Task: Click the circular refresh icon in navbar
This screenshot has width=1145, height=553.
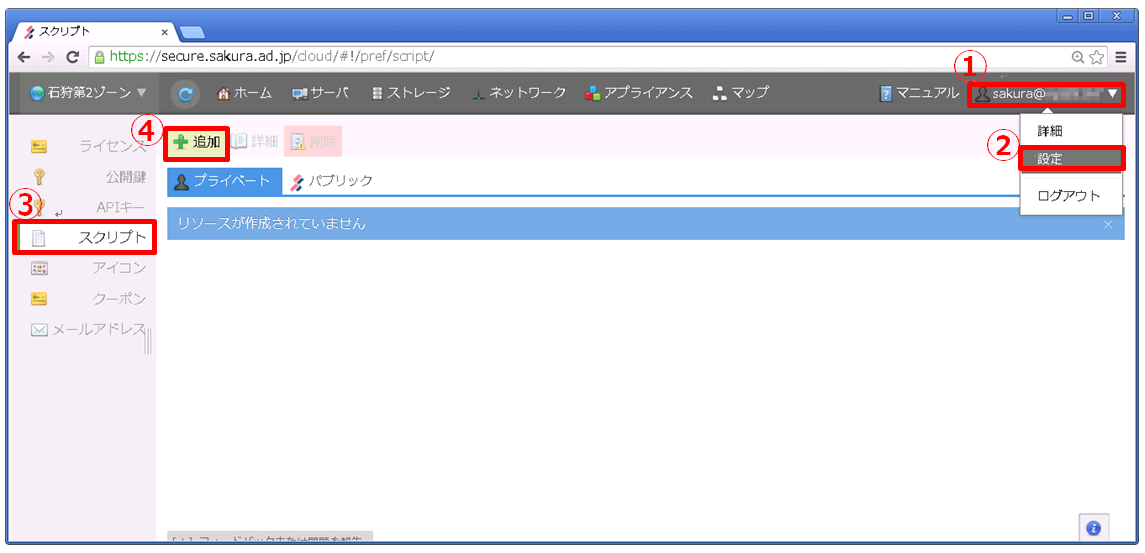Action: pos(185,93)
